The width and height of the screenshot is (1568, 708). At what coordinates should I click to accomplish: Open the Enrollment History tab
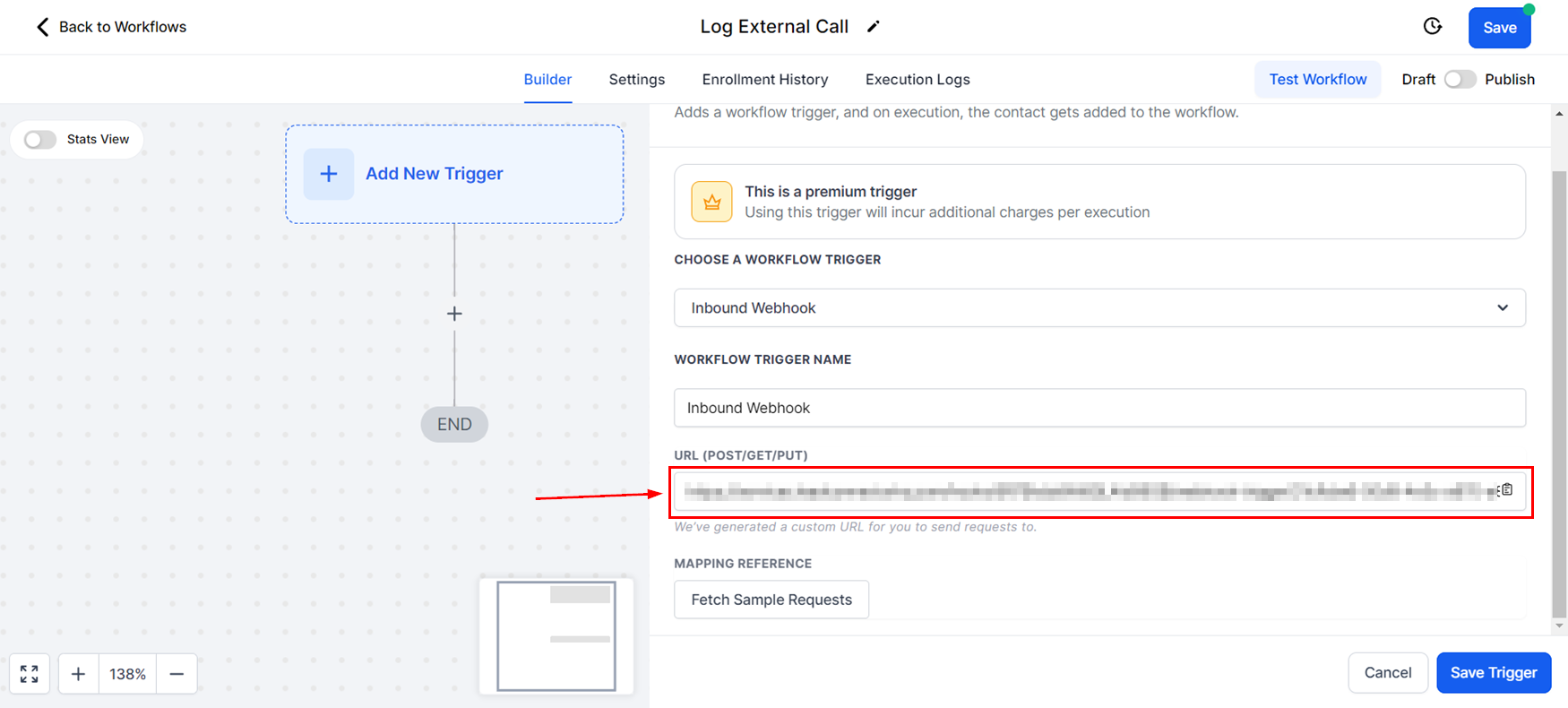(765, 80)
